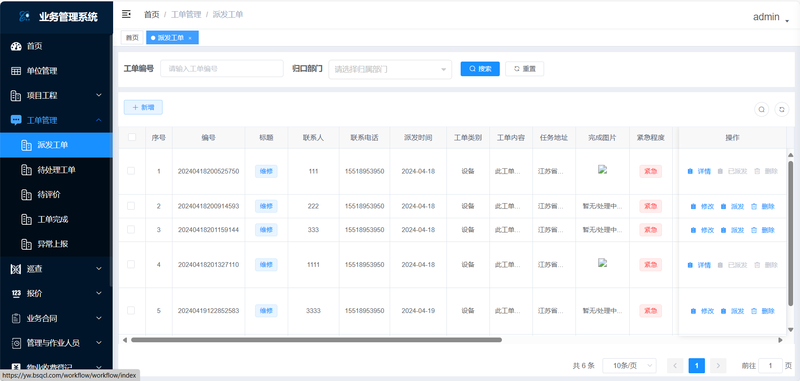
Task: Open 单位管理 in the sidebar
Action: (x=56, y=71)
